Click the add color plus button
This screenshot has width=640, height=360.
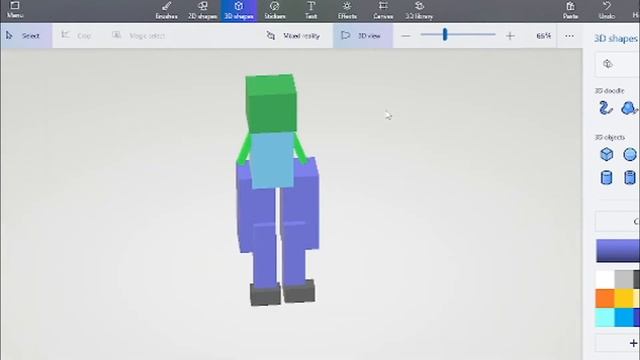coord(633,343)
